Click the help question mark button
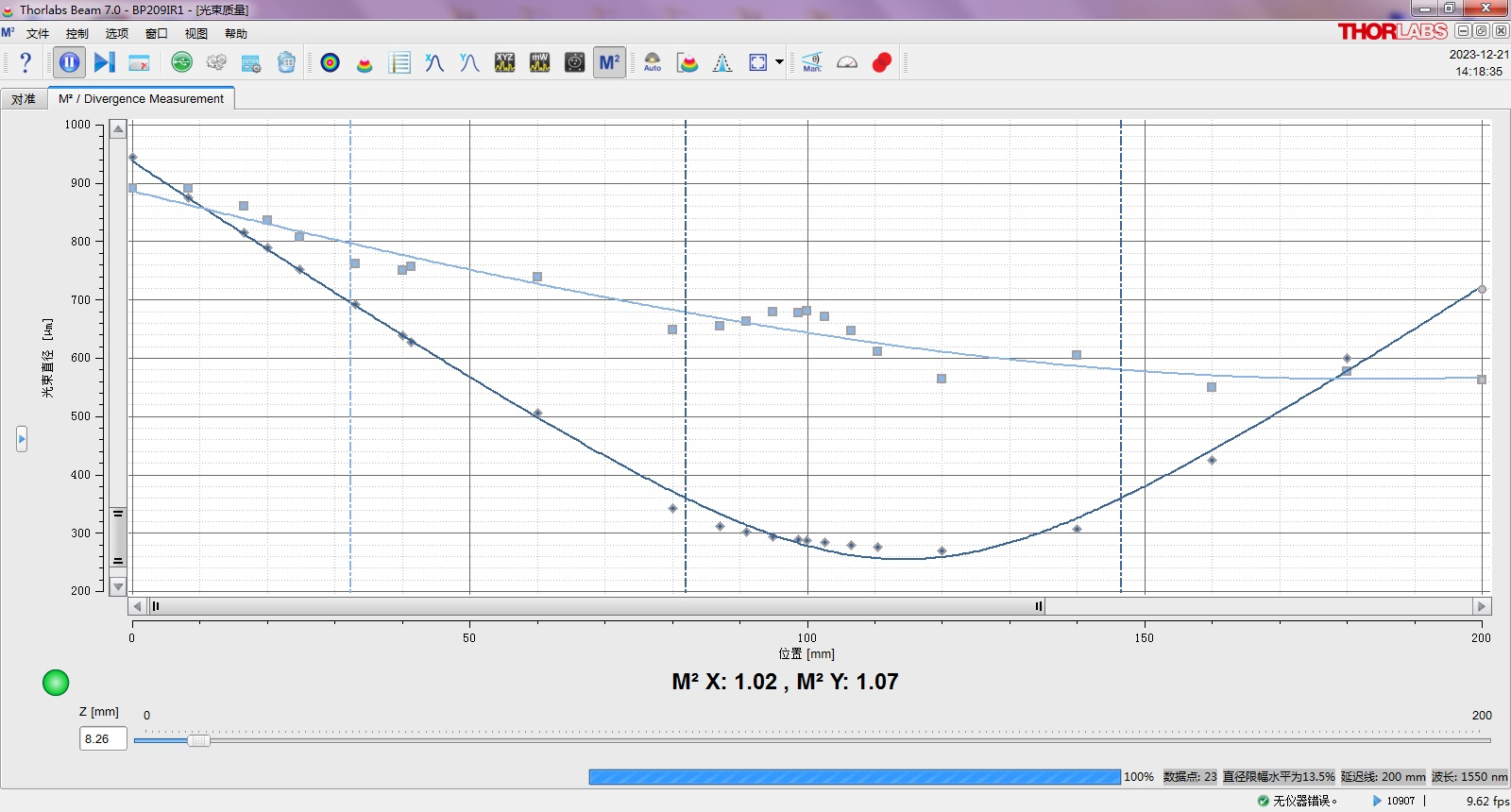The height and width of the screenshot is (812, 1511). pos(25,62)
